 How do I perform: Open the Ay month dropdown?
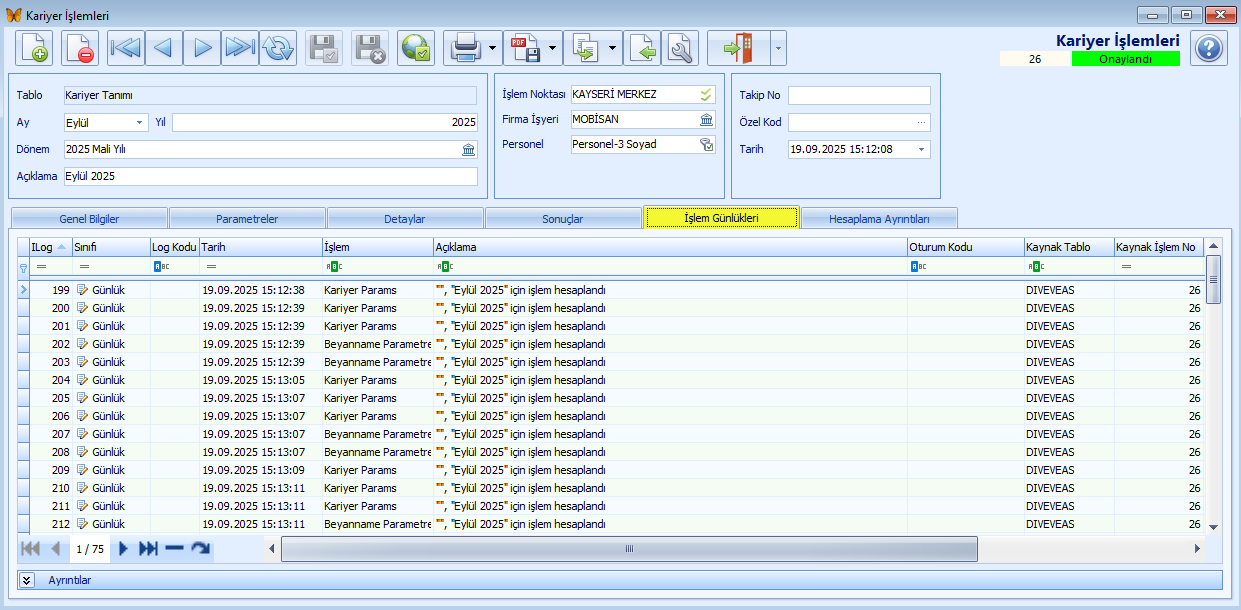[x=140, y=122]
